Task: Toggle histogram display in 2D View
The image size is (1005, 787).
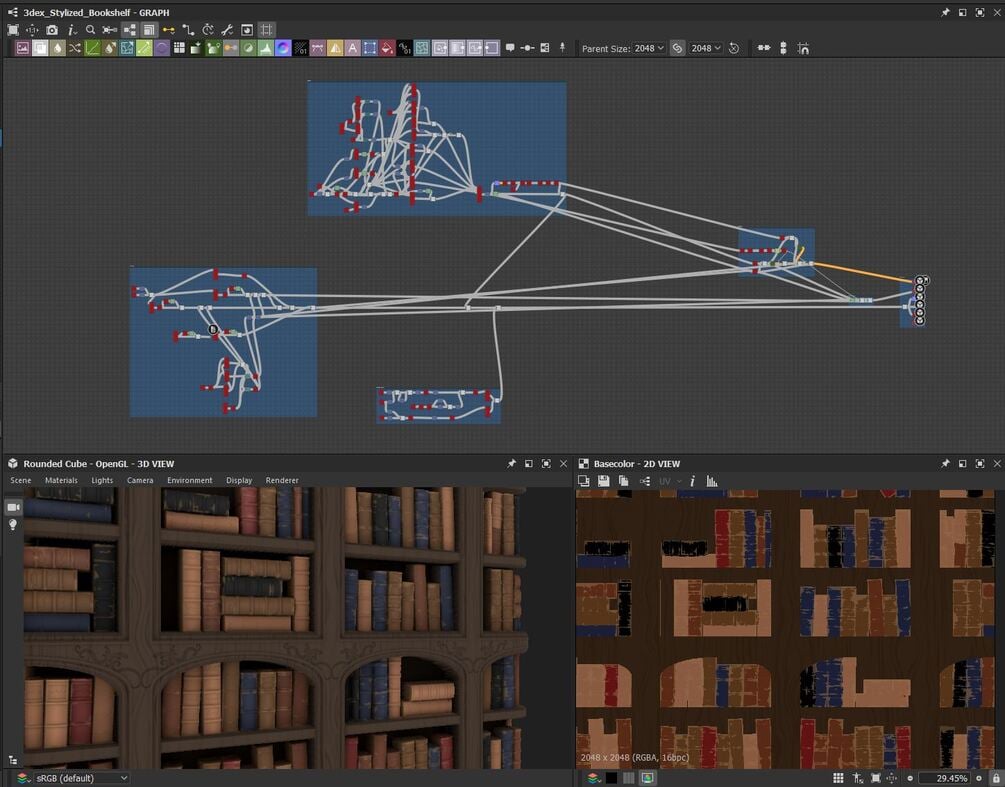Action: 711,481
